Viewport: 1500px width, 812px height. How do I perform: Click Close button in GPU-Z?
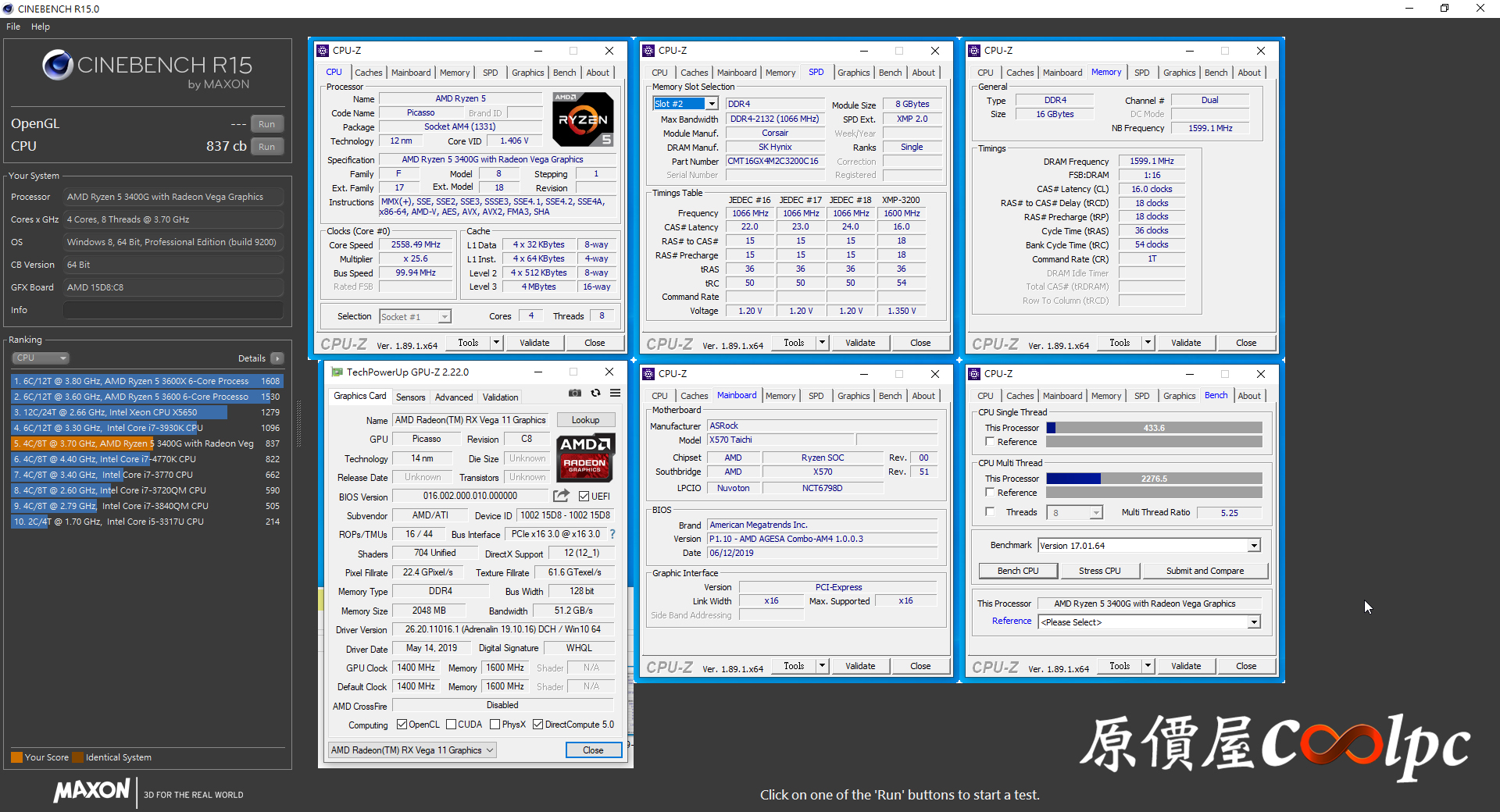(594, 750)
